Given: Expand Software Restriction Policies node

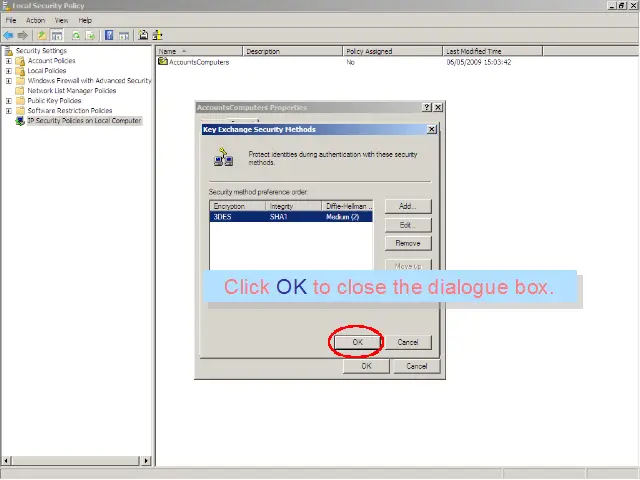Looking at the screenshot, I should [9, 111].
